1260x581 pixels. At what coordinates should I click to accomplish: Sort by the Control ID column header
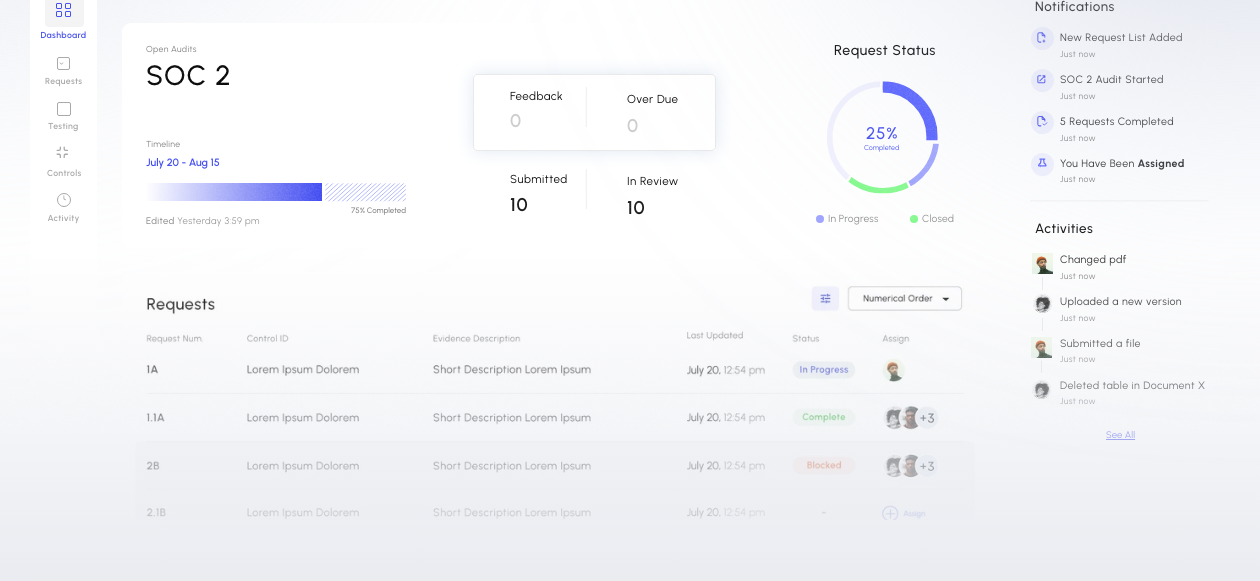click(268, 339)
